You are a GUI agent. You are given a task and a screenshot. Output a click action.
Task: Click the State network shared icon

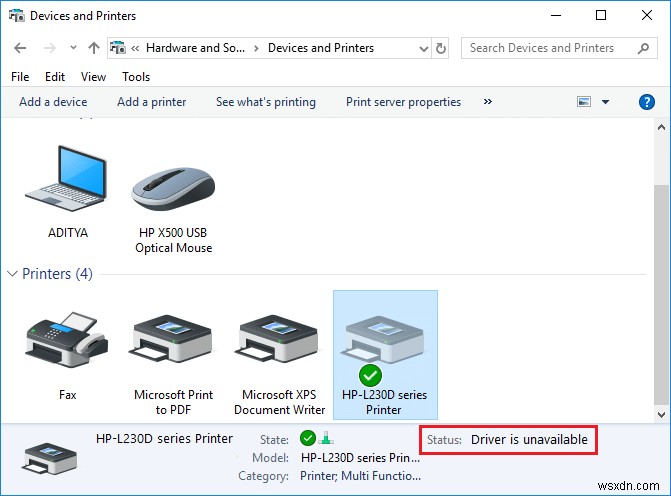point(326,438)
